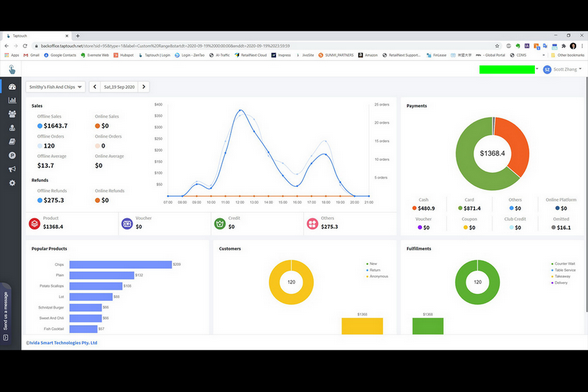This screenshot has width=588, height=392.
Task: Click the single user staff sidebar icon
Action: (x=12, y=128)
